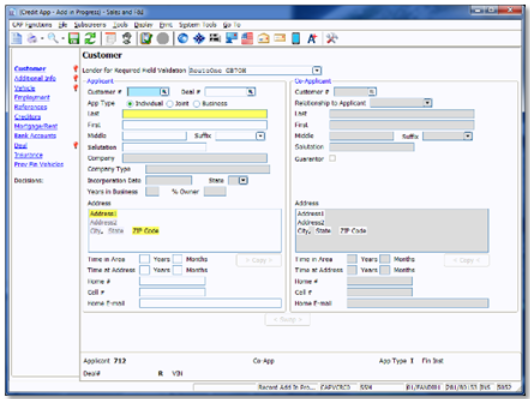Open the File menu
530x399 pixels.
click(x=63, y=25)
